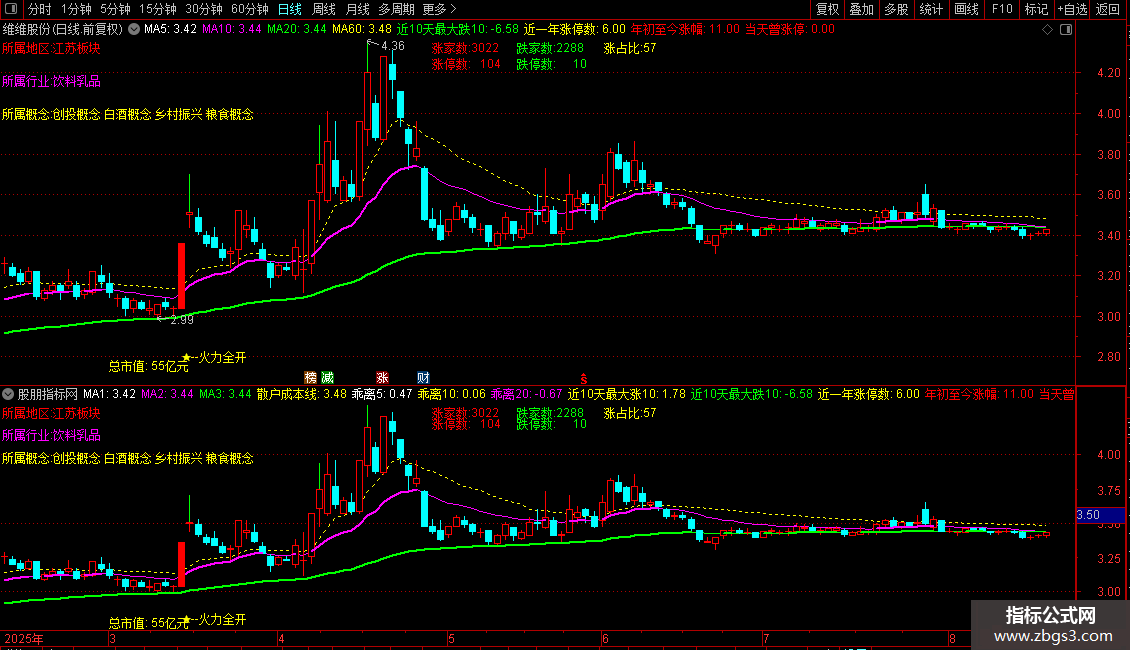
Task: Click the 乖离10: 0.06 value
Action: pos(452,394)
